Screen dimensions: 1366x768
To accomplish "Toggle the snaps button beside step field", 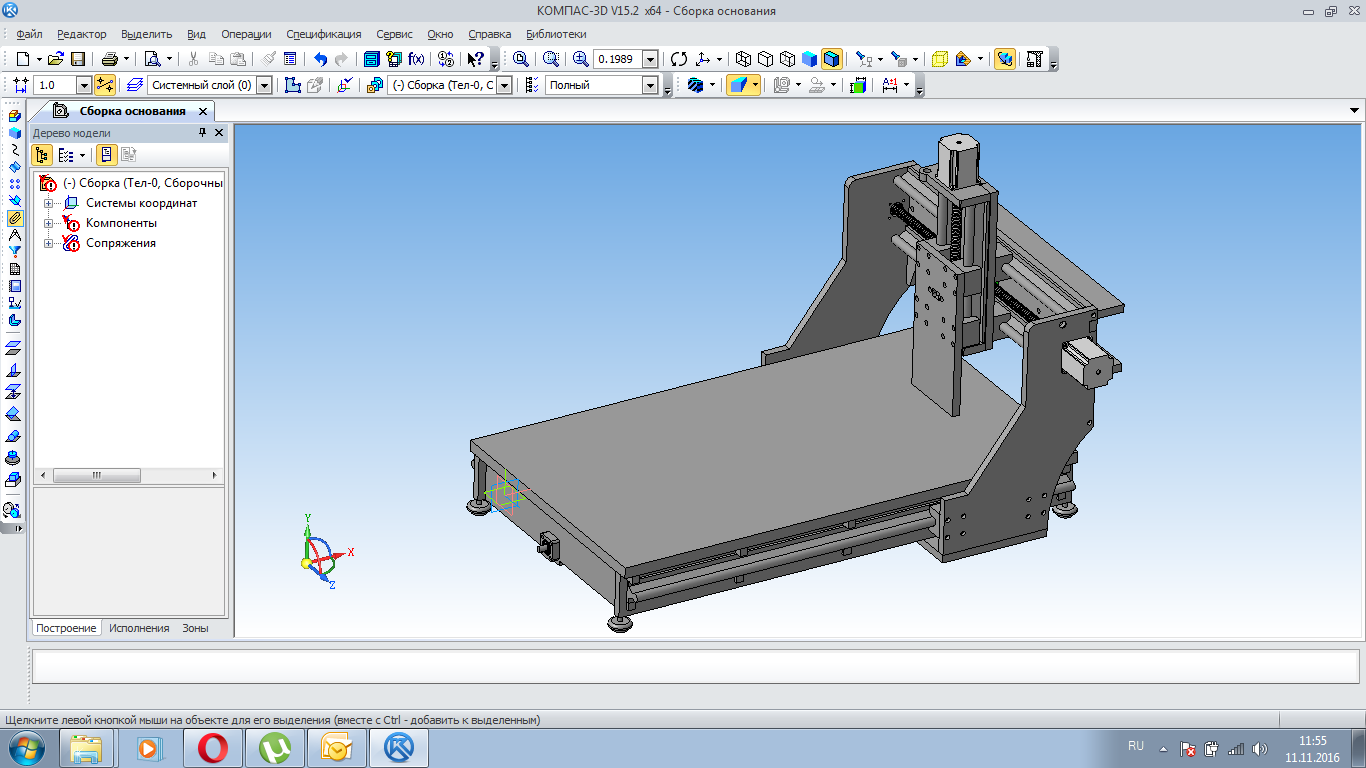I will coord(105,85).
